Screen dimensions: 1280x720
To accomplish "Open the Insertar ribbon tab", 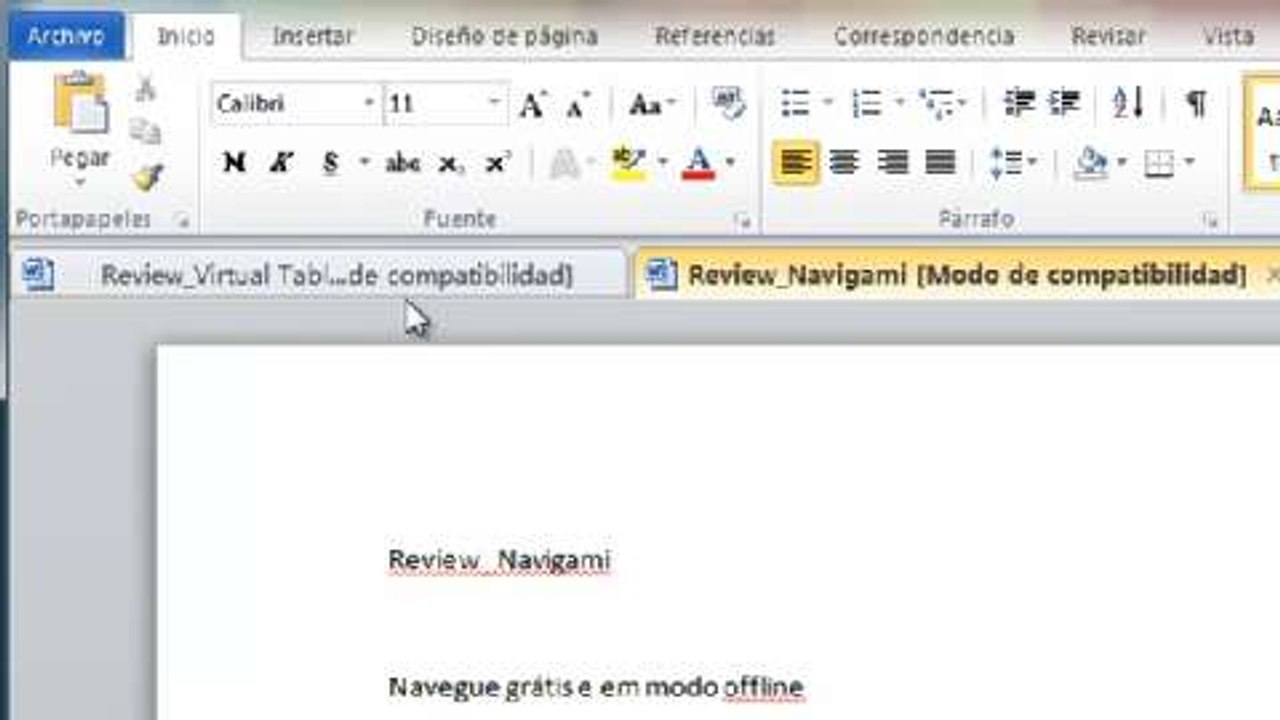I will (313, 37).
